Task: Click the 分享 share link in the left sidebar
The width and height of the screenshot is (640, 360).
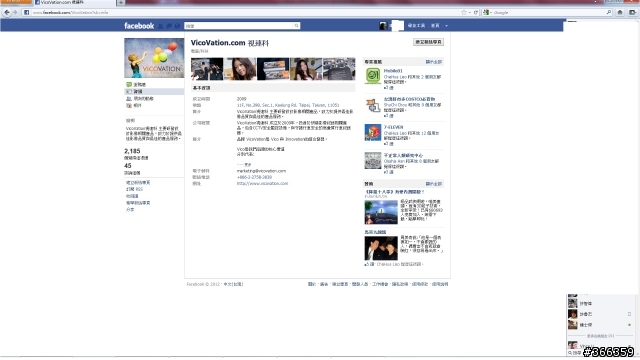Action: click(130, 209)
